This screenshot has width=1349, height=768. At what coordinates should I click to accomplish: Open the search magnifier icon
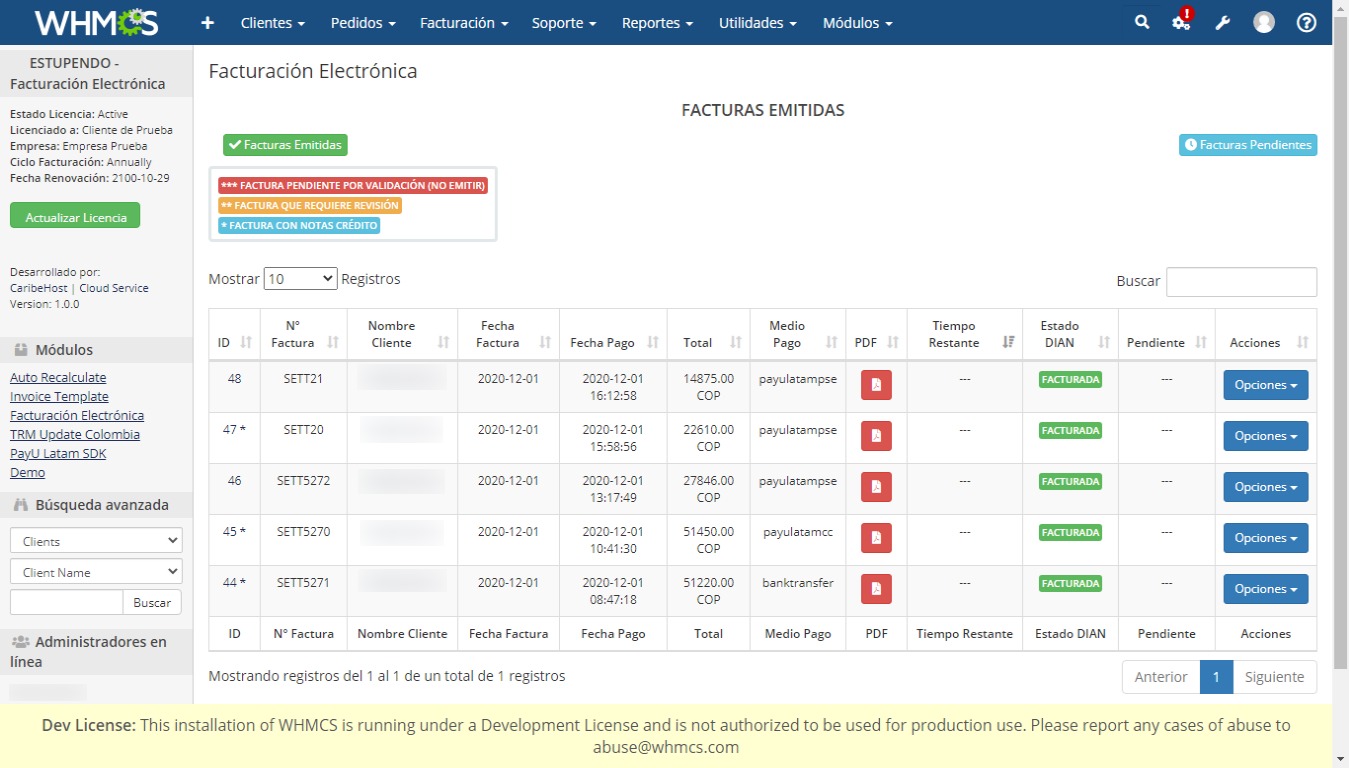[x=1142, y=22]
